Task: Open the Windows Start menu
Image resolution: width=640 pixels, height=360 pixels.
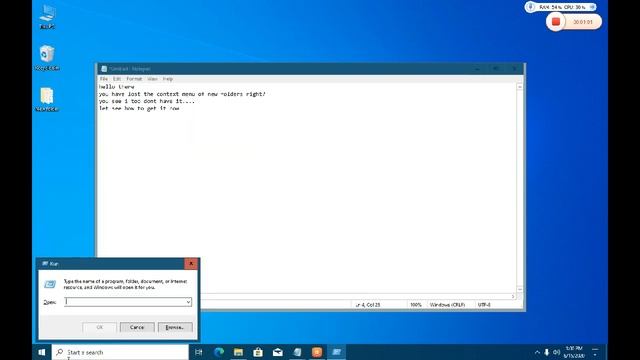Action: (42, 352)
